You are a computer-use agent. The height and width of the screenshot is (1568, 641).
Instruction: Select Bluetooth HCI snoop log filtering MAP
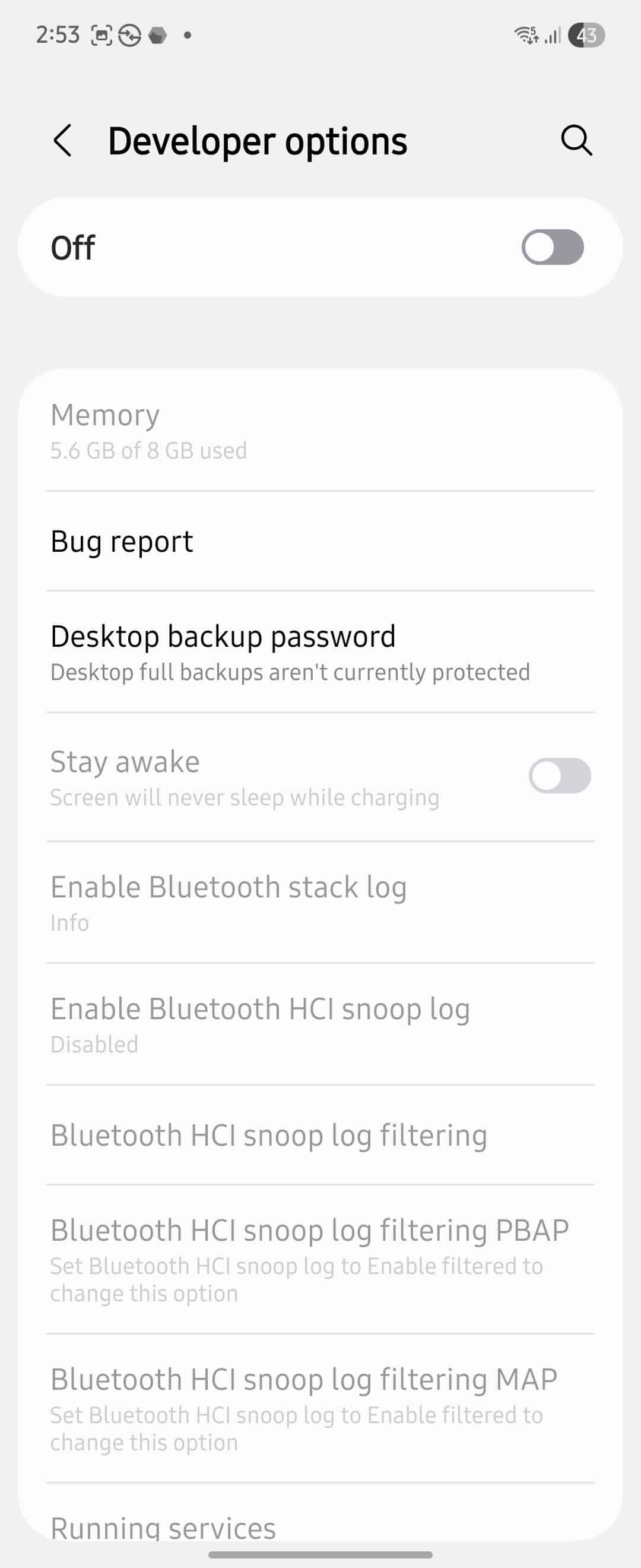[320, 1408]
